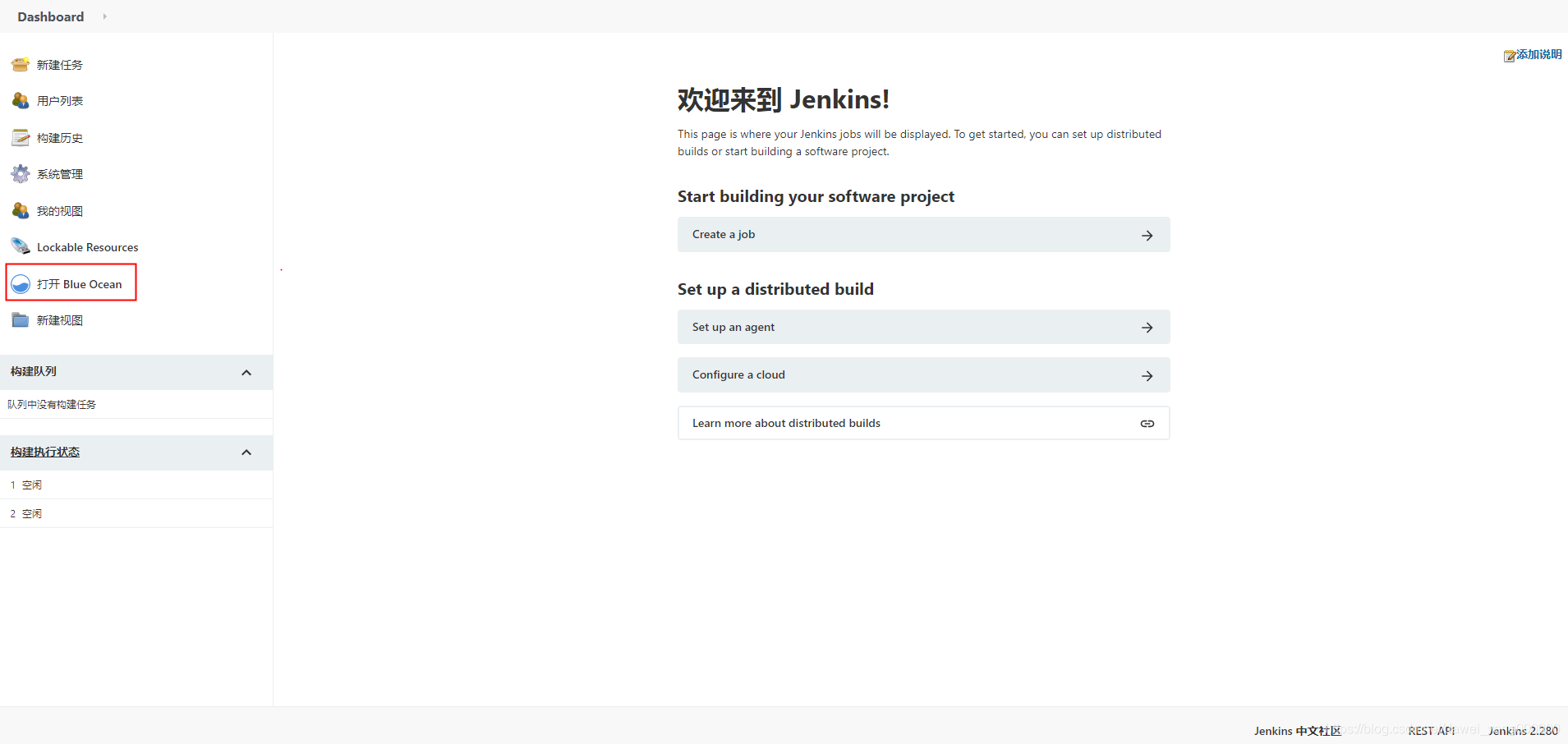Click the 构建历史 notepad icon
Image resolution: width=1568 pixels, height=744 pixels.
21,138
